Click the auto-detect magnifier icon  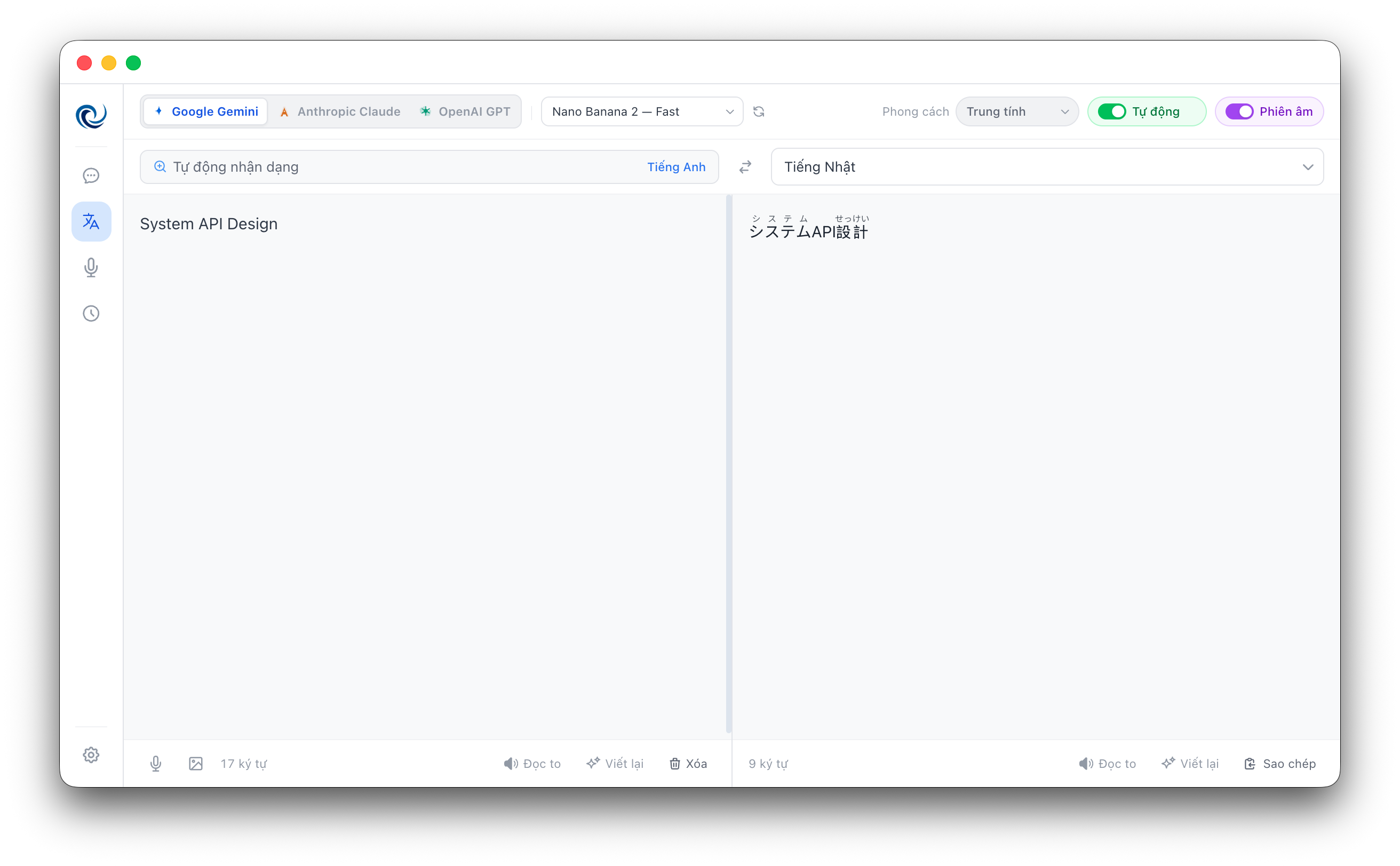pyautogui.click(x=160, y=167)
